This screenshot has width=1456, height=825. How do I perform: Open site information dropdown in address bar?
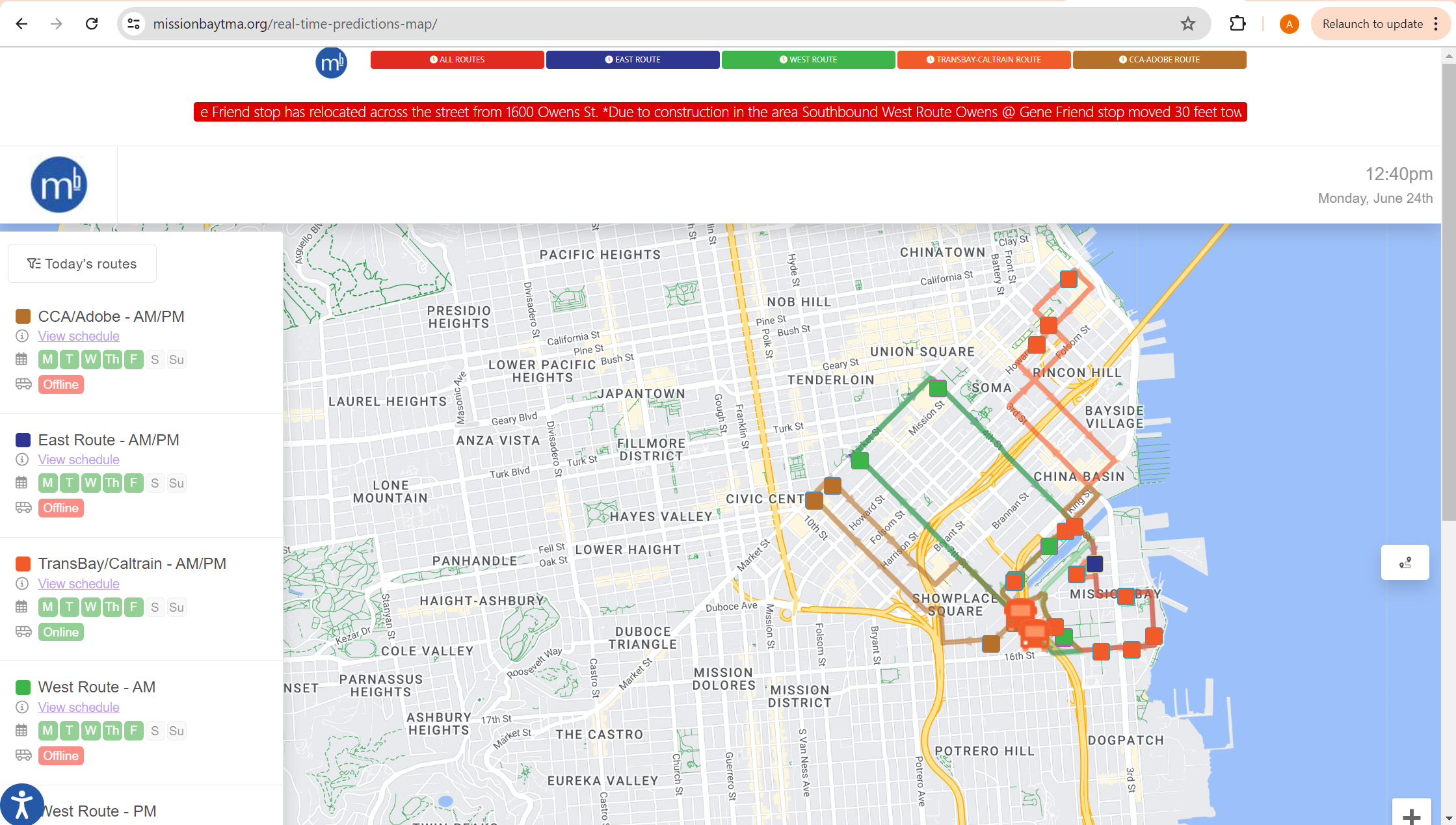133,24
